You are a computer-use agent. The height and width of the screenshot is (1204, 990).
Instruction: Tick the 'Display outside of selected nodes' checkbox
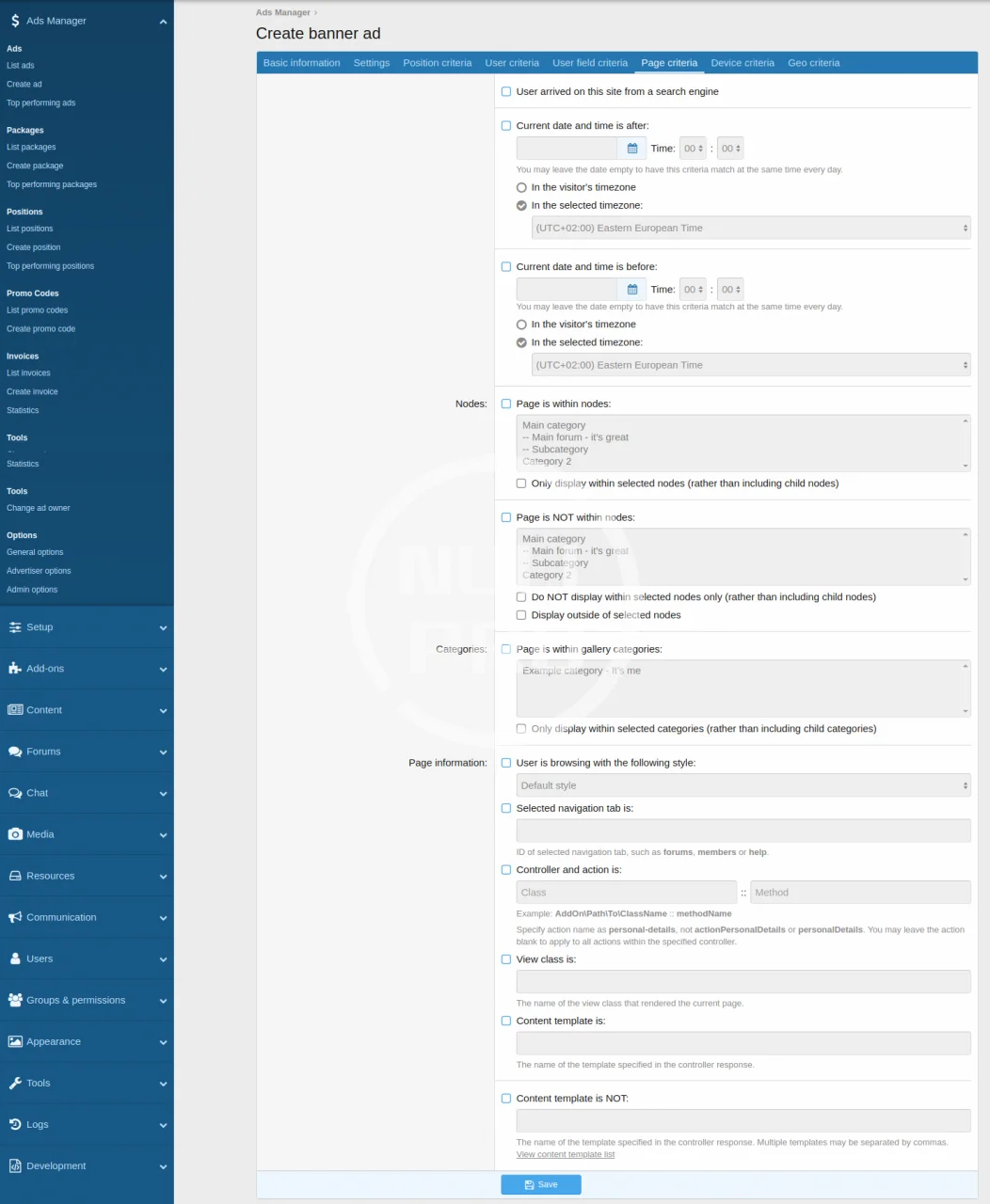pos(521,615)
